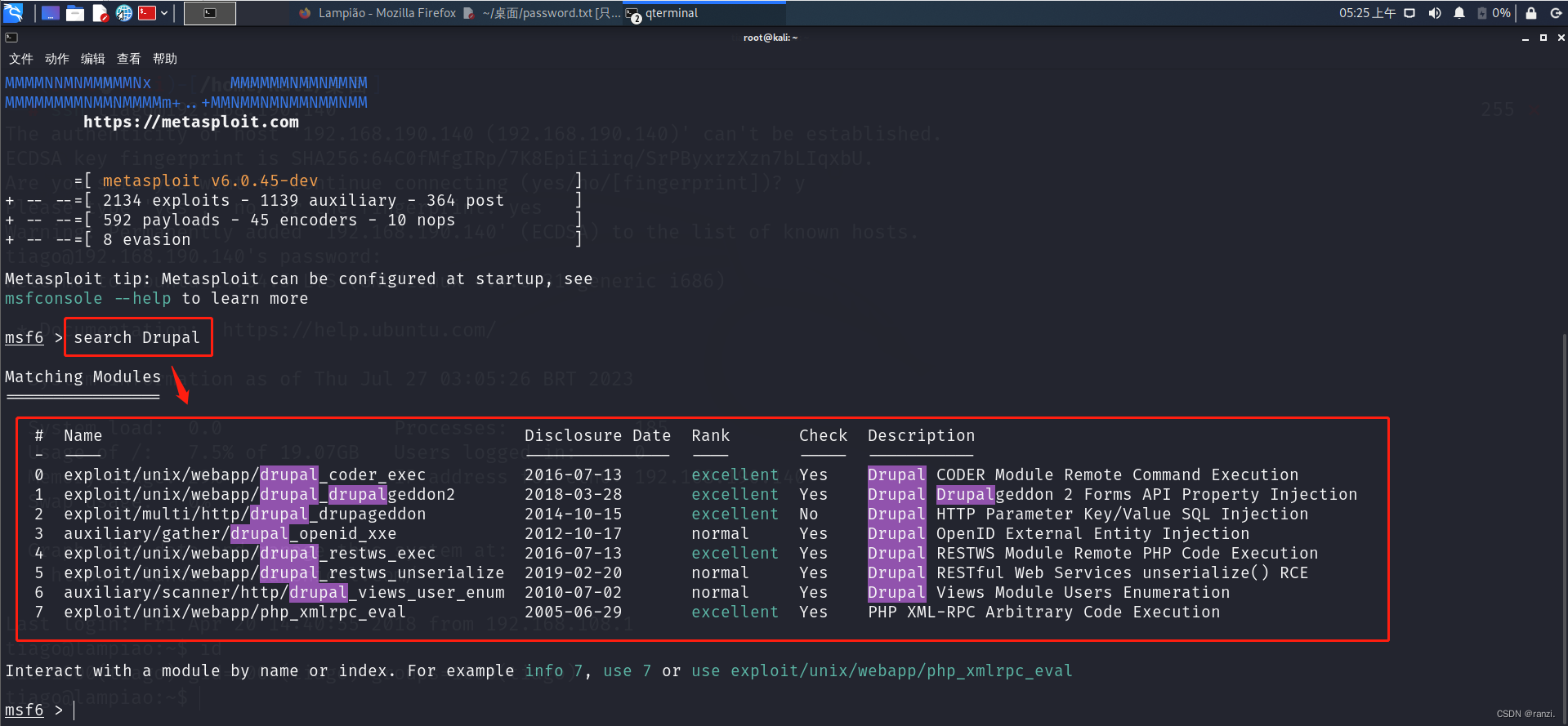The image size is (1568, 726).
Task: Click 'use exploit/unix/webapp/php_xmlrpc_eval' example text
Action: pos(882,670)
